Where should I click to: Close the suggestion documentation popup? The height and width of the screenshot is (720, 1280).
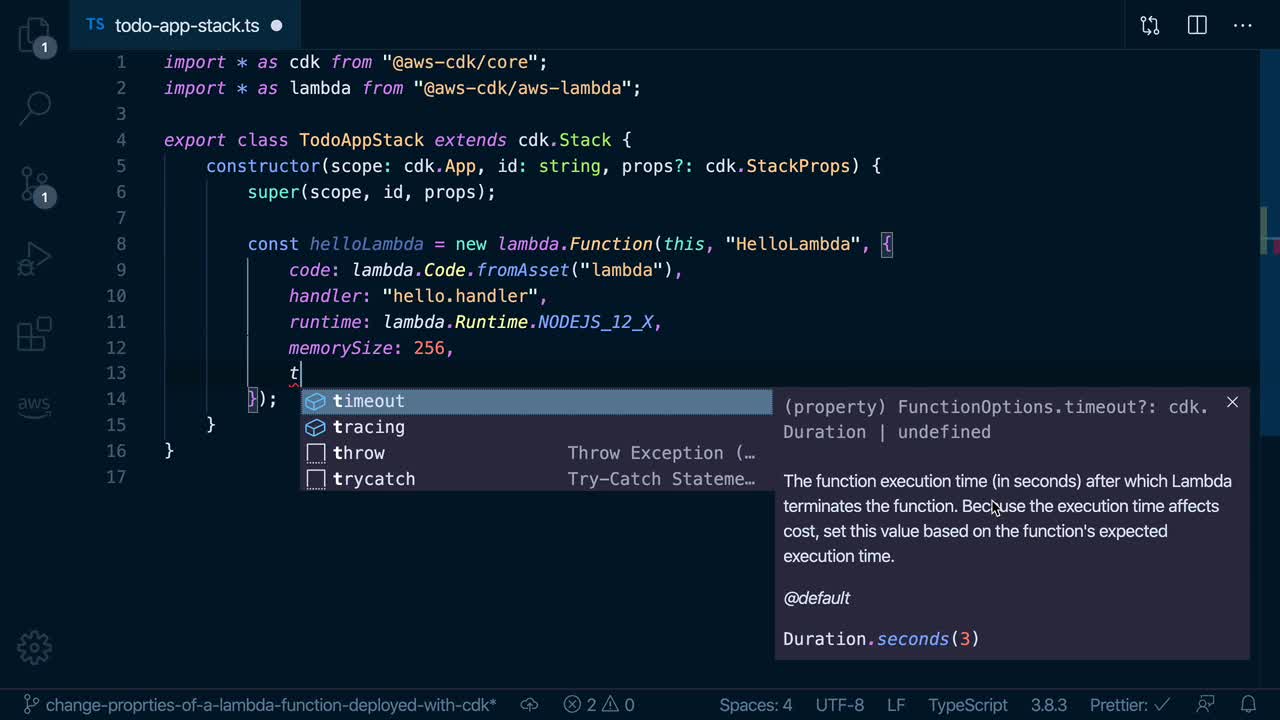[x=1232, y=402]
